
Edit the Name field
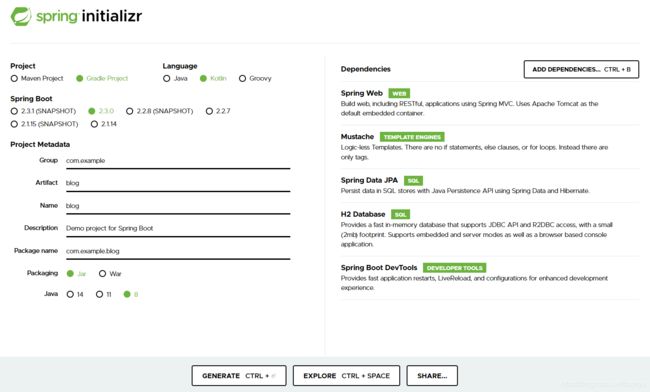click(178, 206)
